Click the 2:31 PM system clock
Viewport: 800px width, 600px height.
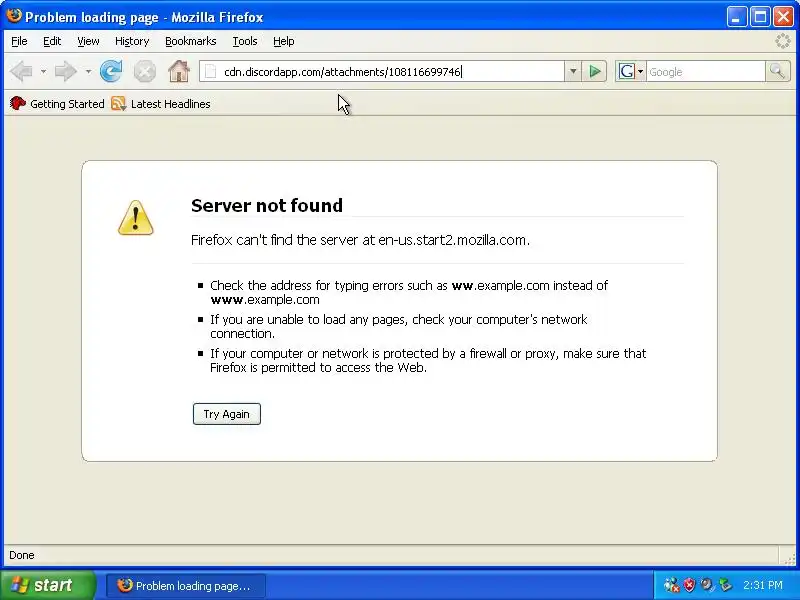pyautogui.click(x=763, y=585)
